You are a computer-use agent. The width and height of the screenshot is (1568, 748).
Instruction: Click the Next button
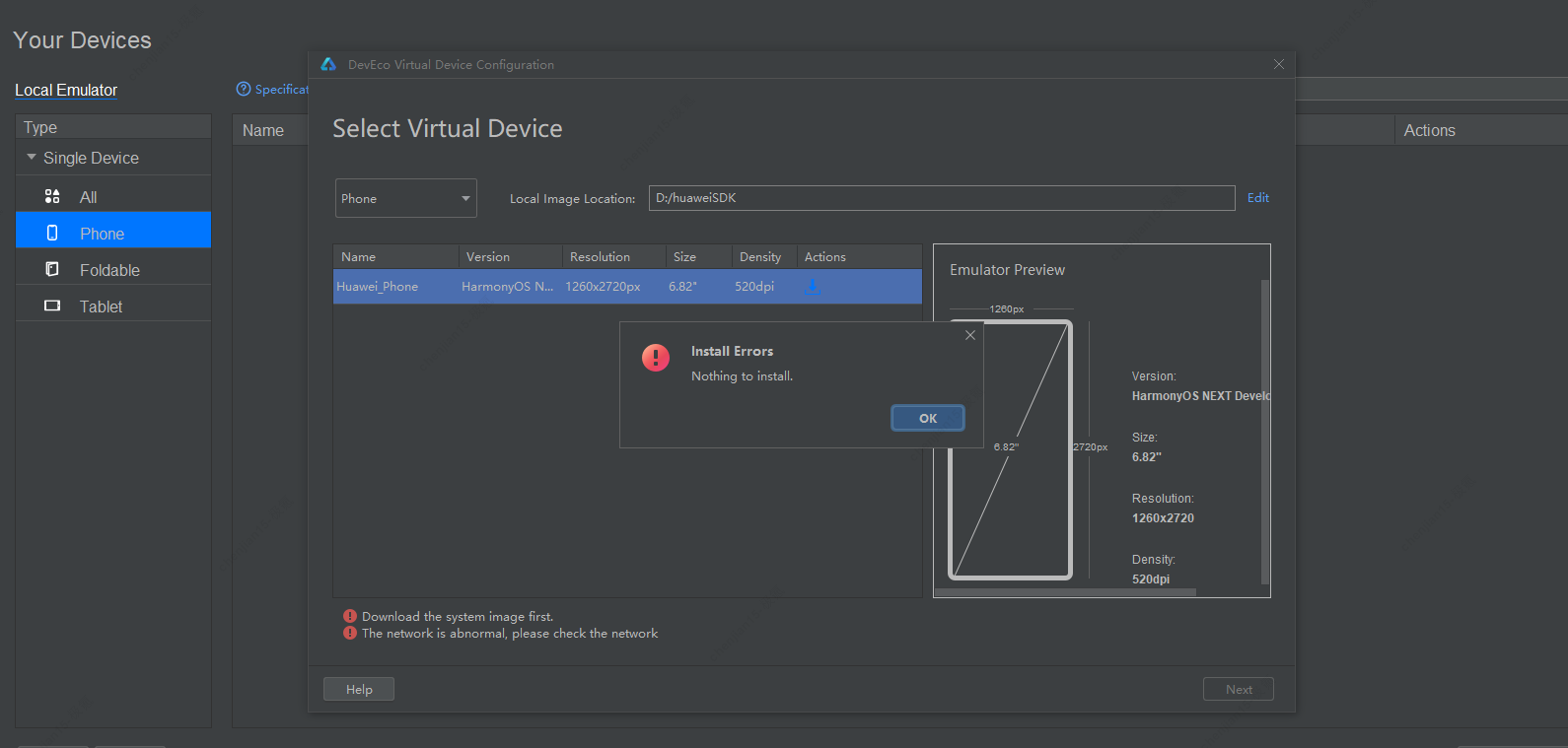click(x=1239, y=689)
